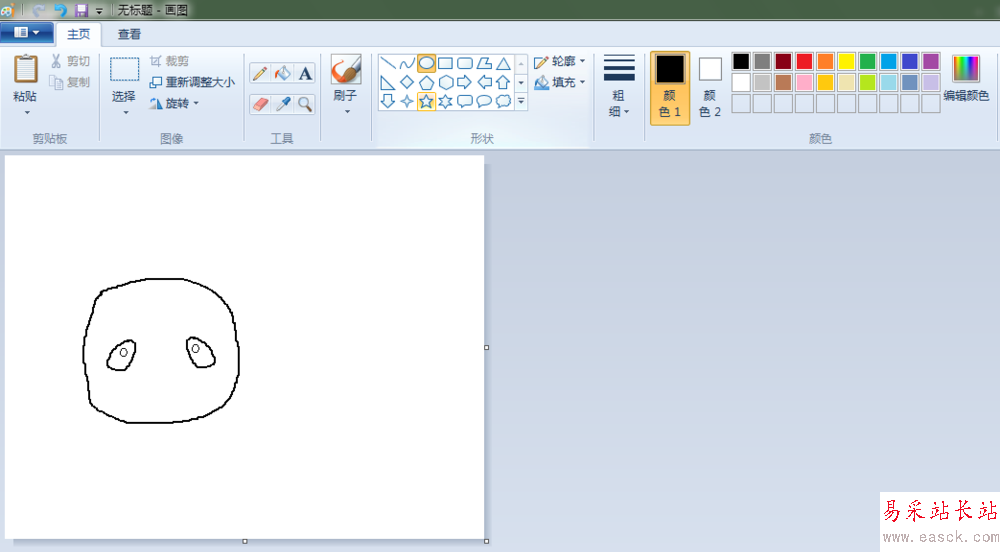Screen dimensions: 1000x552
Task: Choose the Up arrow shape
Action: 503,82
